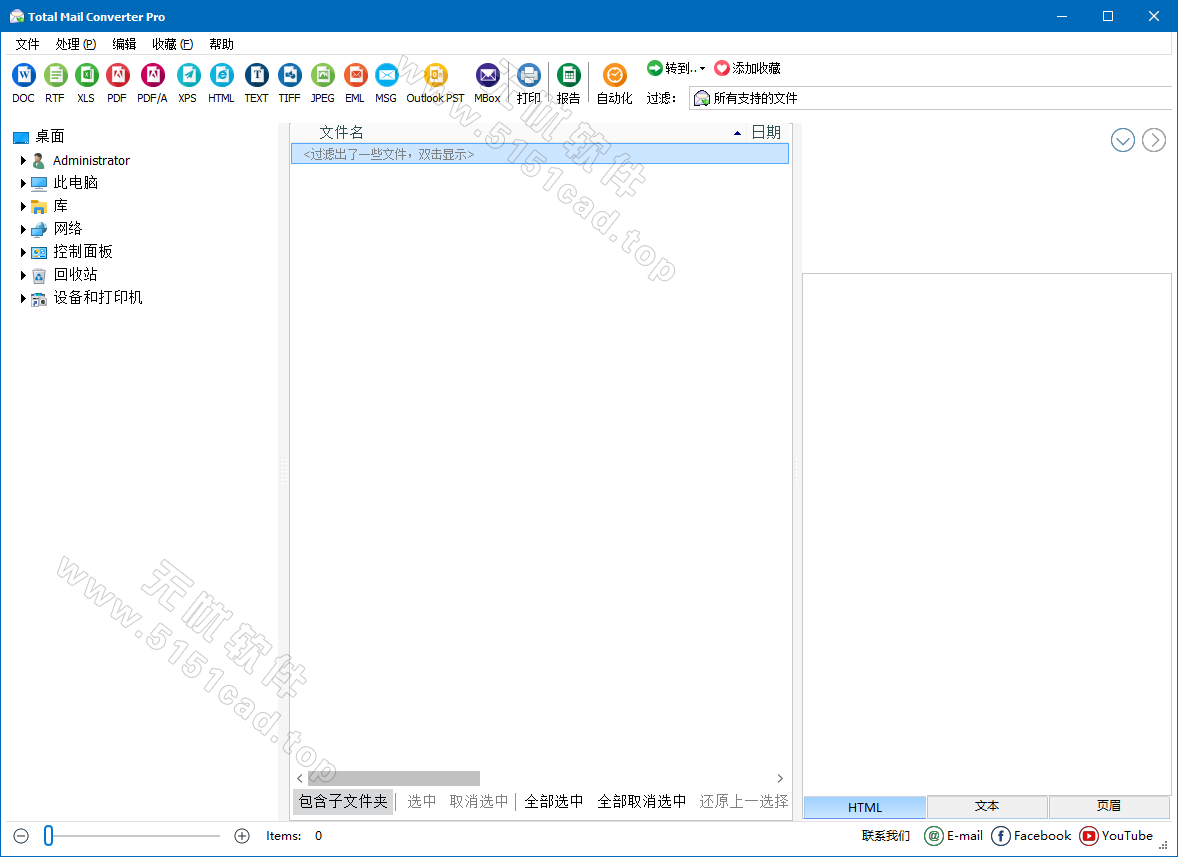The height and width of the screenshot is (857, 1178).
Task: Toggle 包含子文件夹 option
Action: 342,801
